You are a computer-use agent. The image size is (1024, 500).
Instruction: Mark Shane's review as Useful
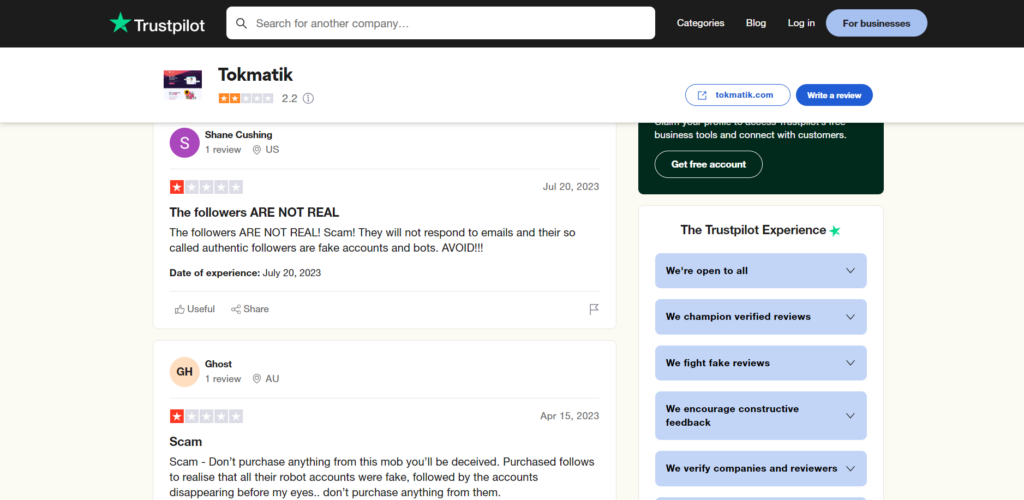(x=195, y=309)
